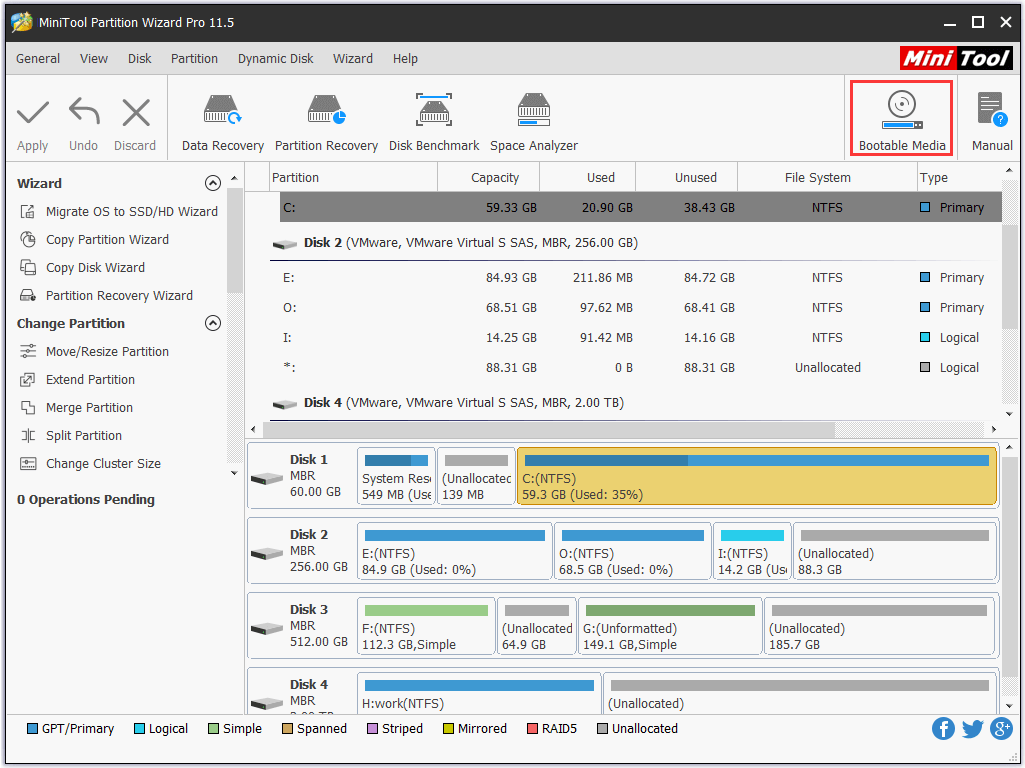Select the H:work(NTFS) block on Disk 4
Viewport: 1025px width, 768px height.
pyautogui.click(x=479, y=694)
